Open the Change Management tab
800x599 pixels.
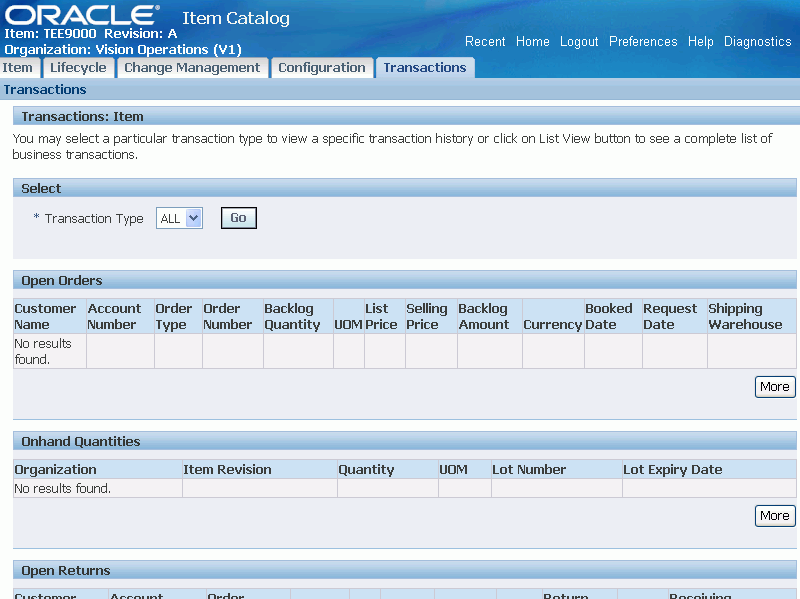(x=192, y=68)
